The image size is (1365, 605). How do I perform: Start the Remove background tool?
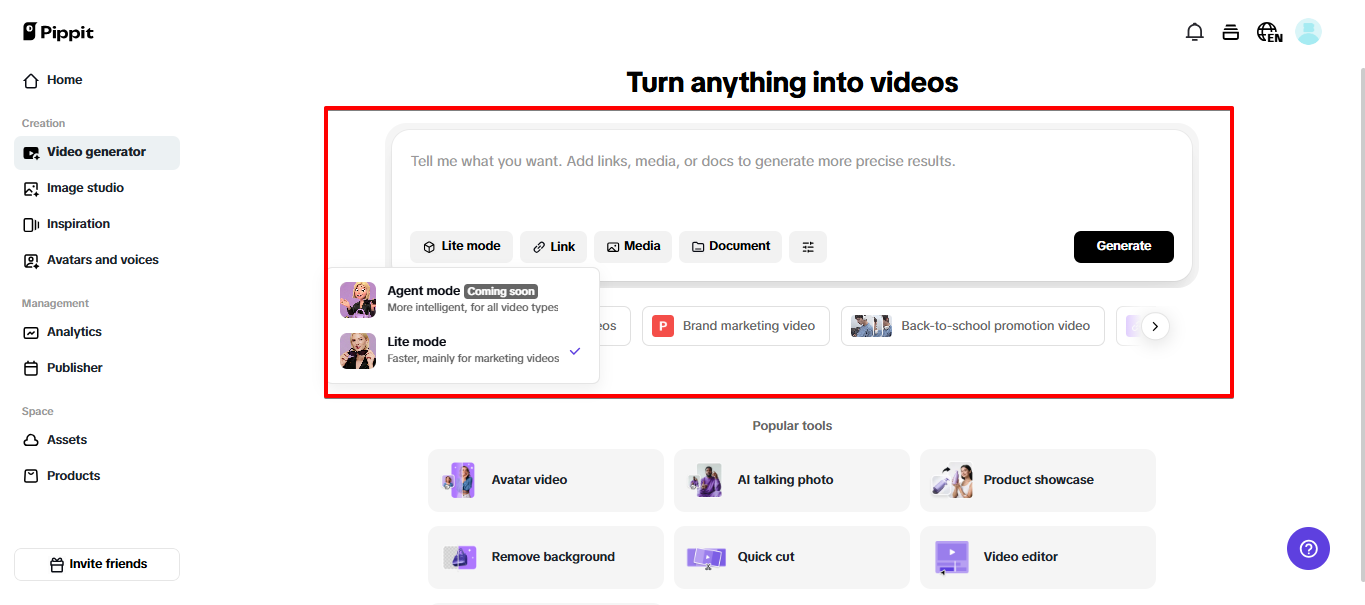click(x=545, y=557)
